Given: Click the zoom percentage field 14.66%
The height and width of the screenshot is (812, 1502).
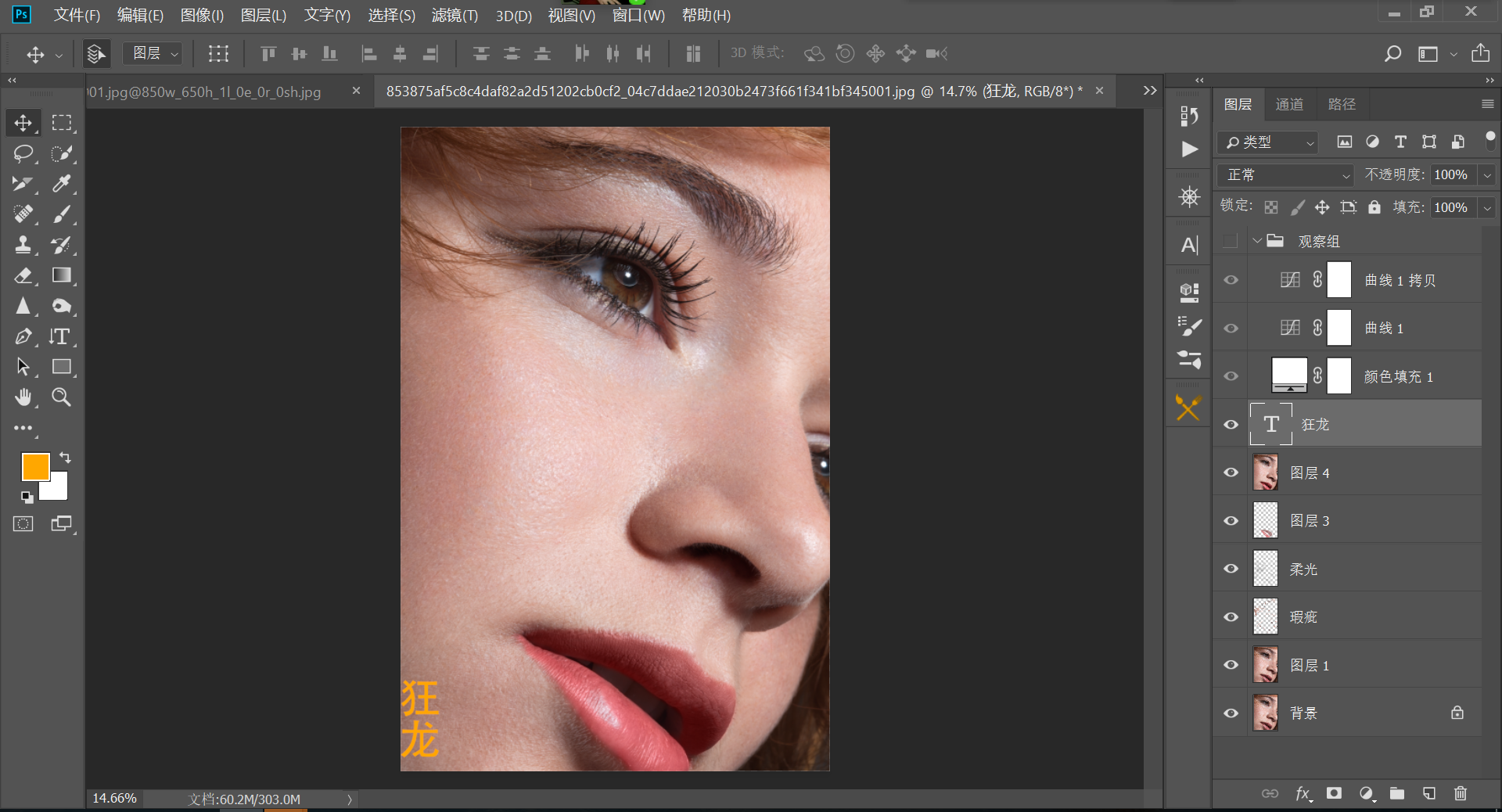Looking at the screenshot, I should click(x=115, y=799).
